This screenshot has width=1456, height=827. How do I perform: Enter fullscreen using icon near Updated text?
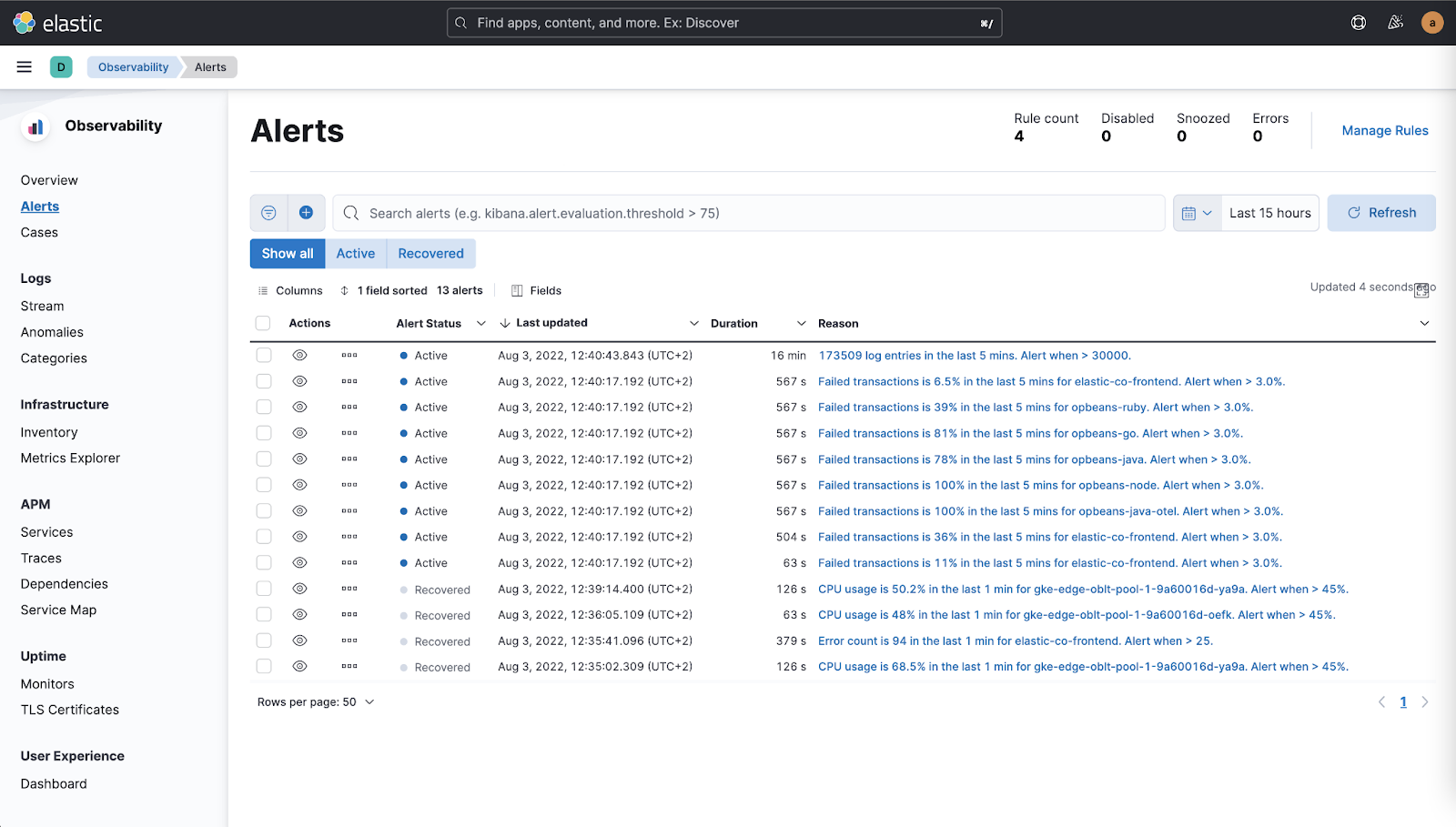(1421, 289)
